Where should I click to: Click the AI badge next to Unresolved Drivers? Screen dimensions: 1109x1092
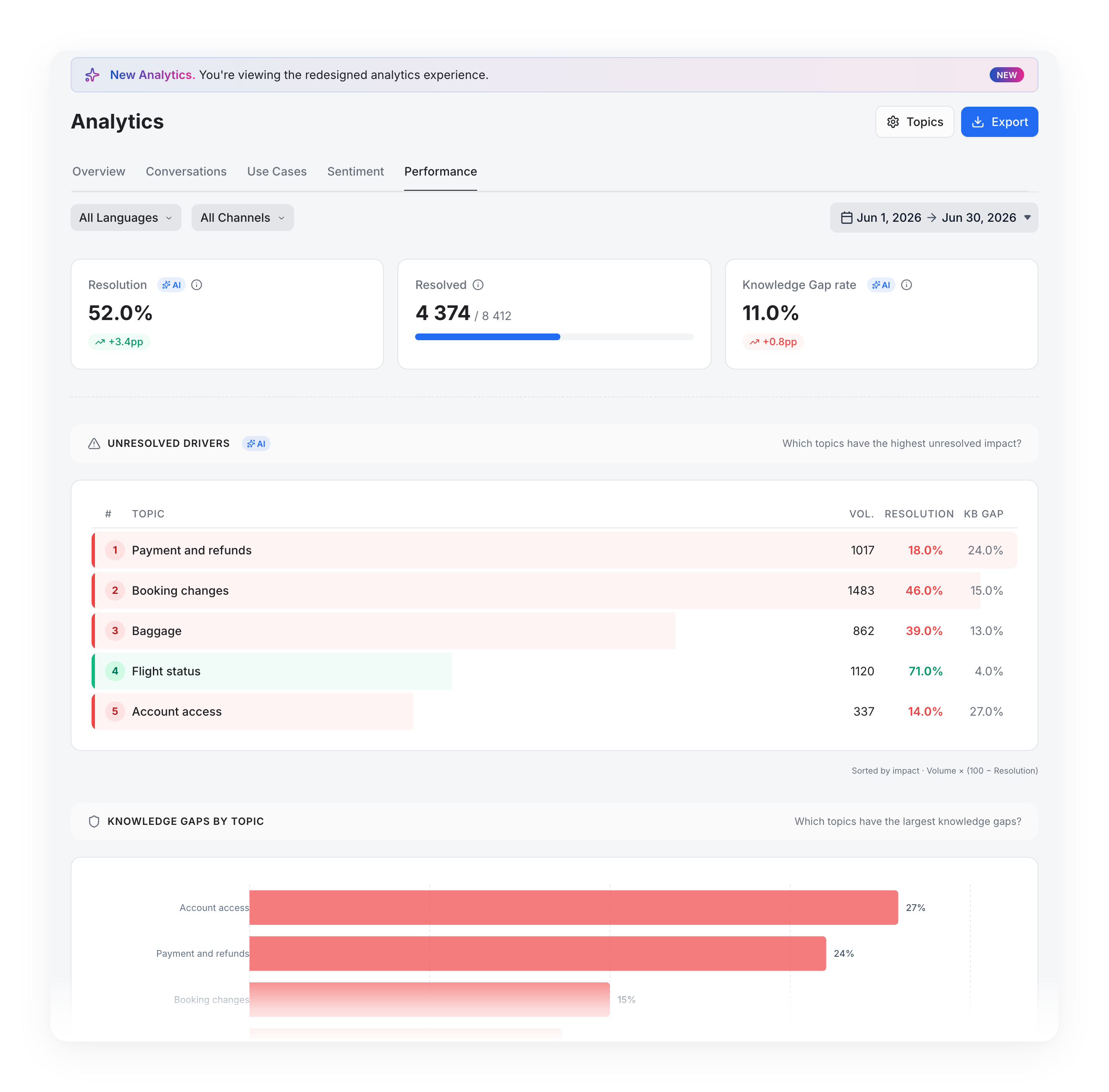pos(256,444)
